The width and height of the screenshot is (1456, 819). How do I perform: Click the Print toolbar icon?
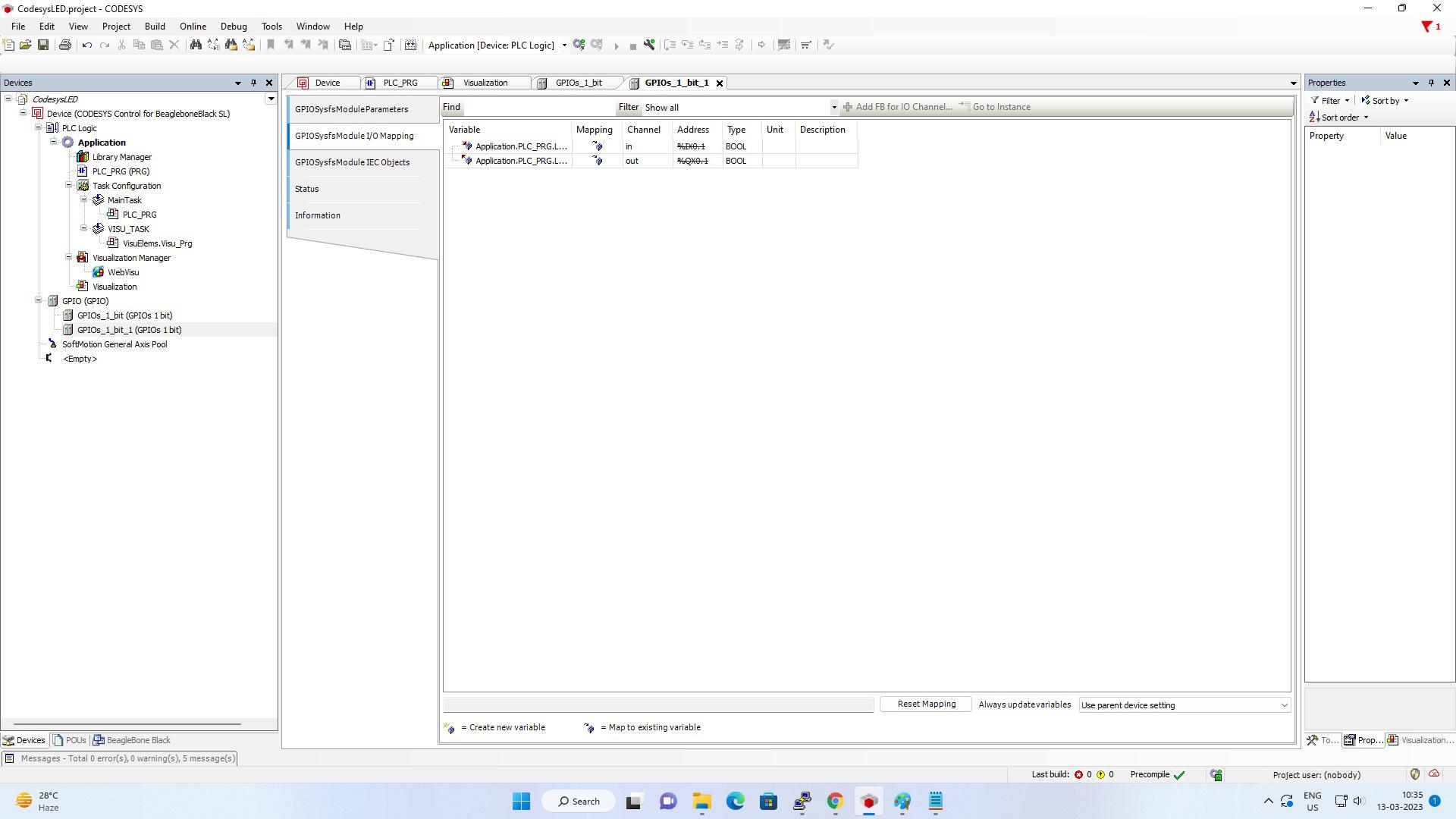click(65, 45)
